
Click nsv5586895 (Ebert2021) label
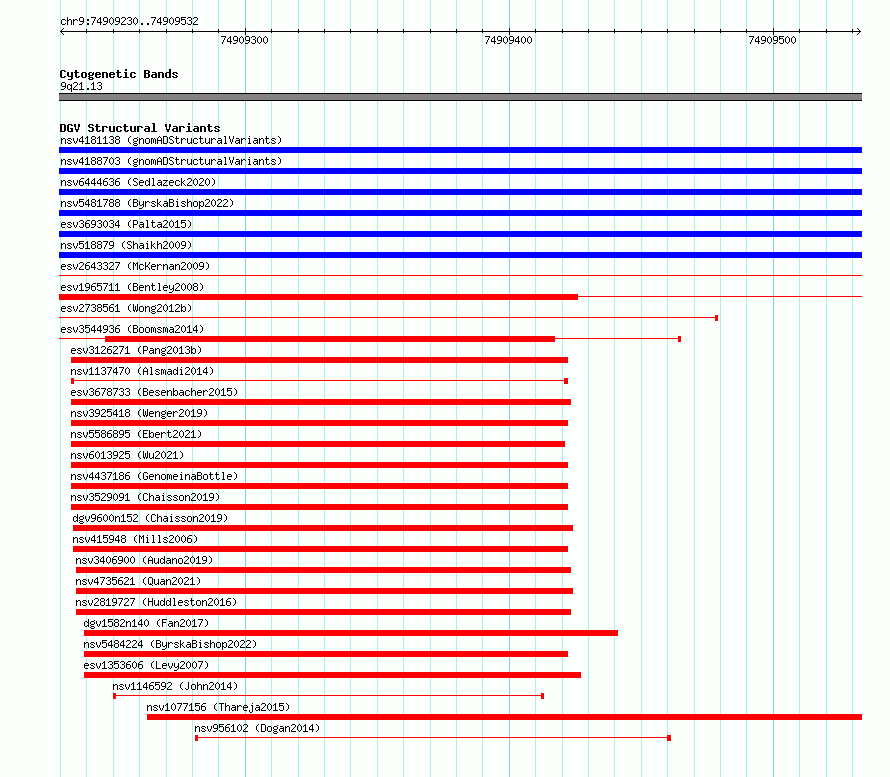136,434
